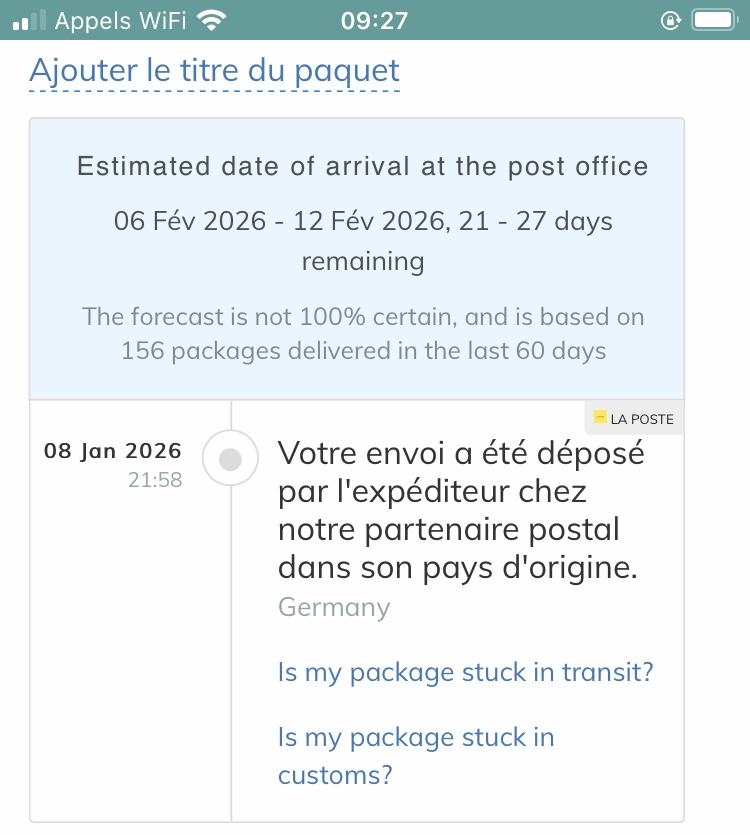Tap the rotation lock status icon
The width and height of the screenshot is (750, 835).
tap(670, 20)
